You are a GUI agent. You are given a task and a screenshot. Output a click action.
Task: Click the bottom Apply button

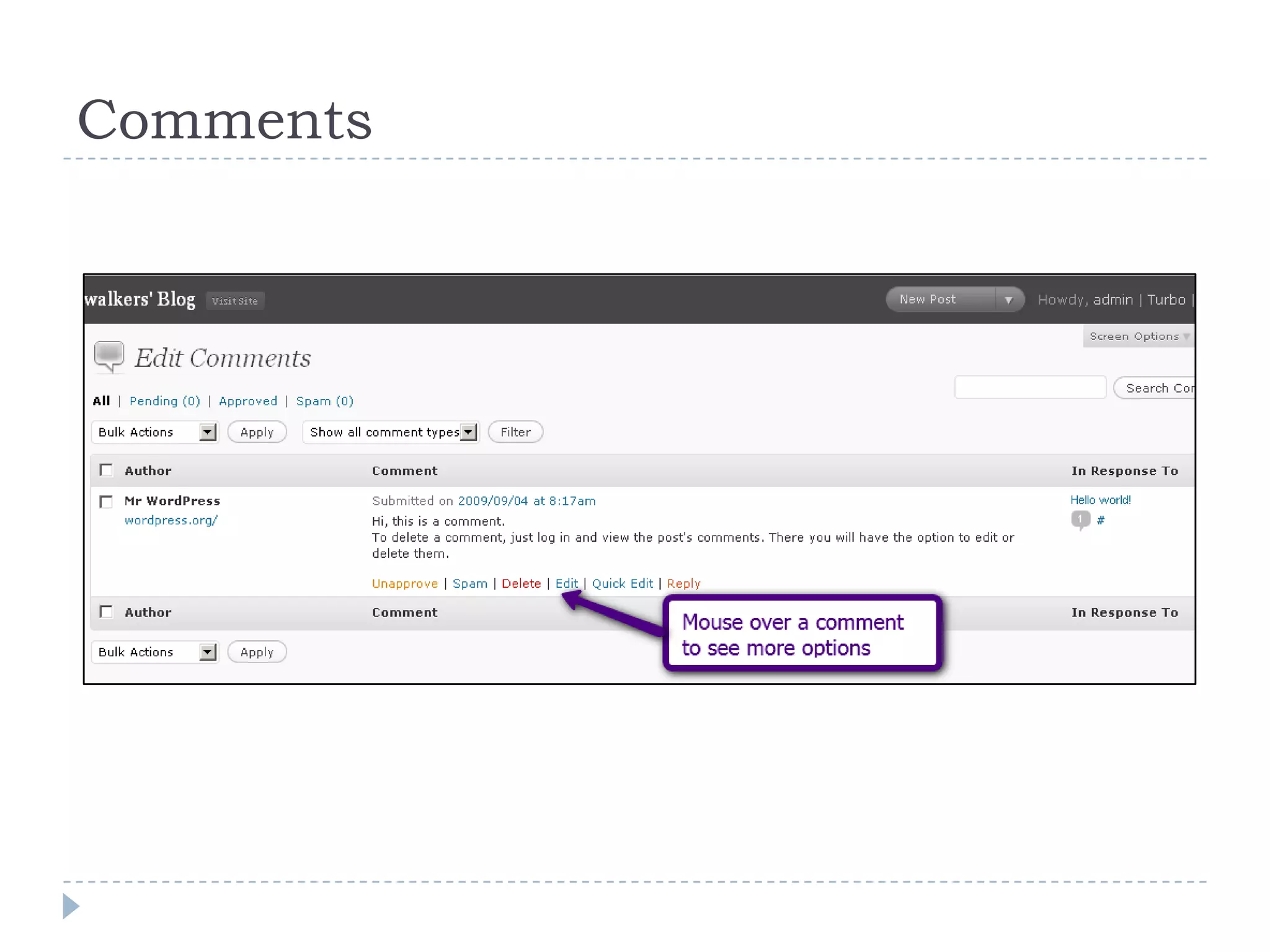(257, 652)
